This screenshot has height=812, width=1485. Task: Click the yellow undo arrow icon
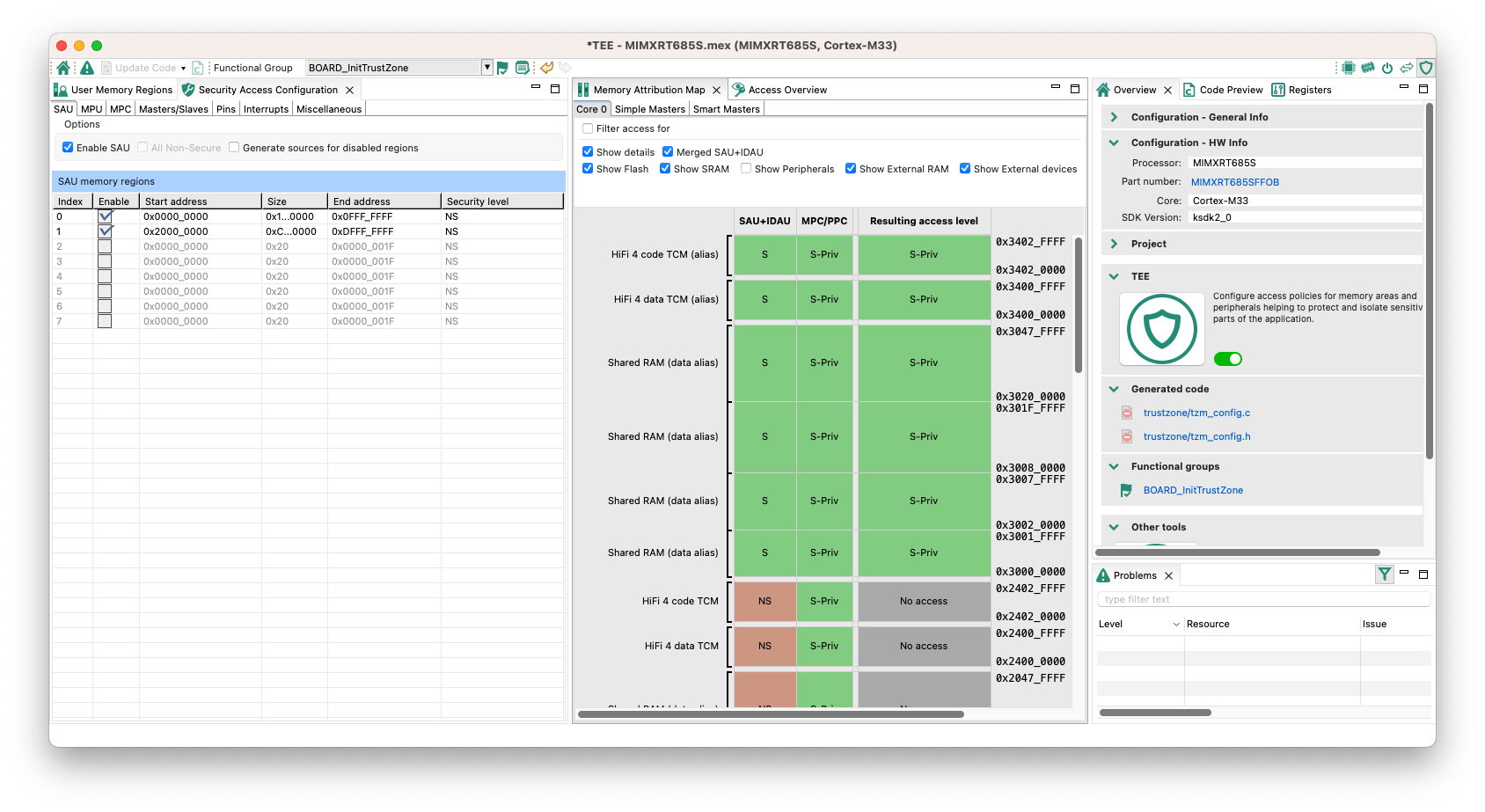click(x=546, y=68)
